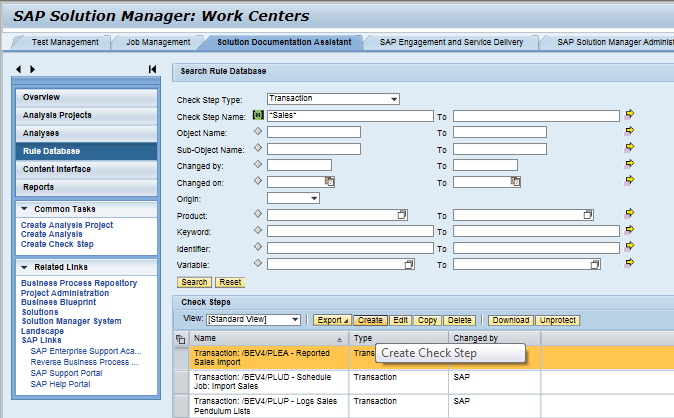The image size is (674, 418).
Task: Collapse the Common Tasks section
Action: point(25,209)
